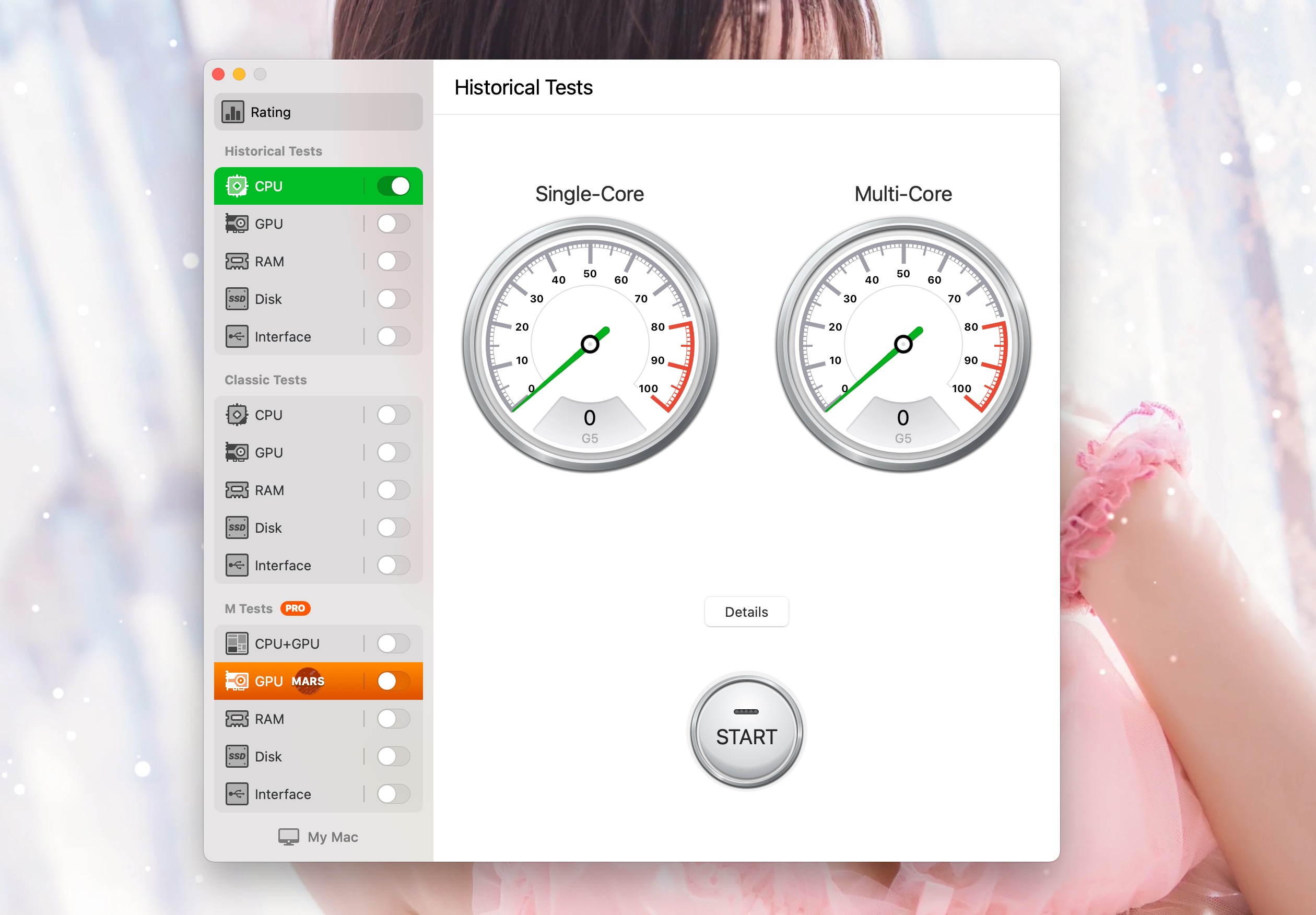
Task: Enable the Classic RAM switch
Action: [393, 490]
